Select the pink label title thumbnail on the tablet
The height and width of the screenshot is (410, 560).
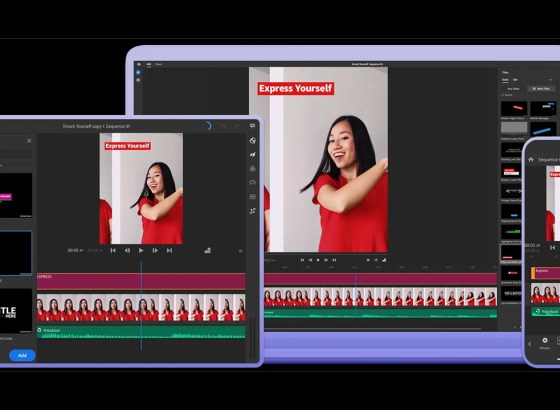[x=16, y=196]
